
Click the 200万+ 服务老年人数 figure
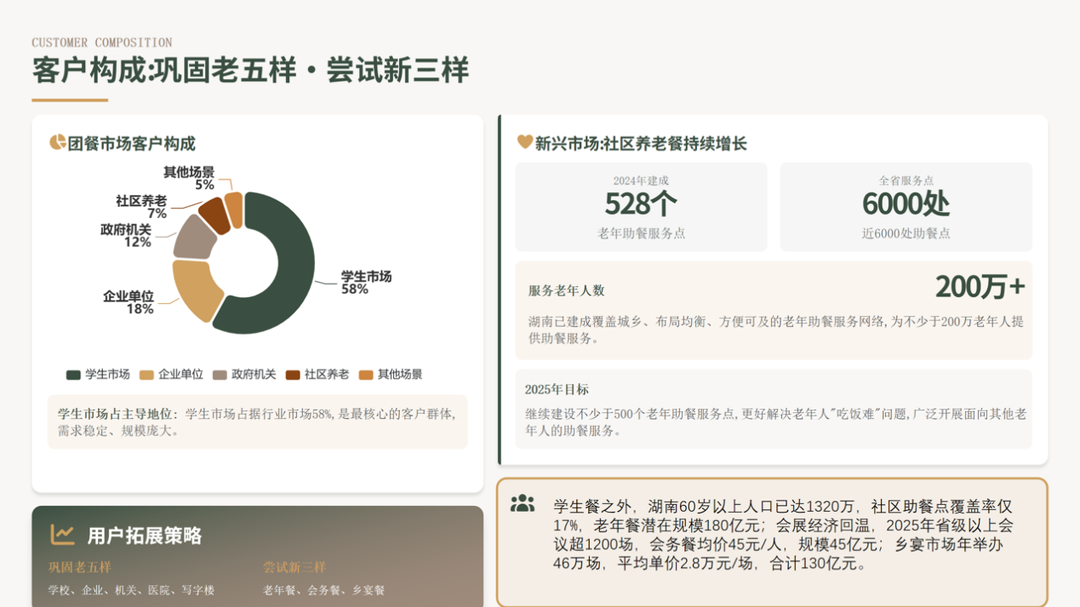click(x=980, y=287)
